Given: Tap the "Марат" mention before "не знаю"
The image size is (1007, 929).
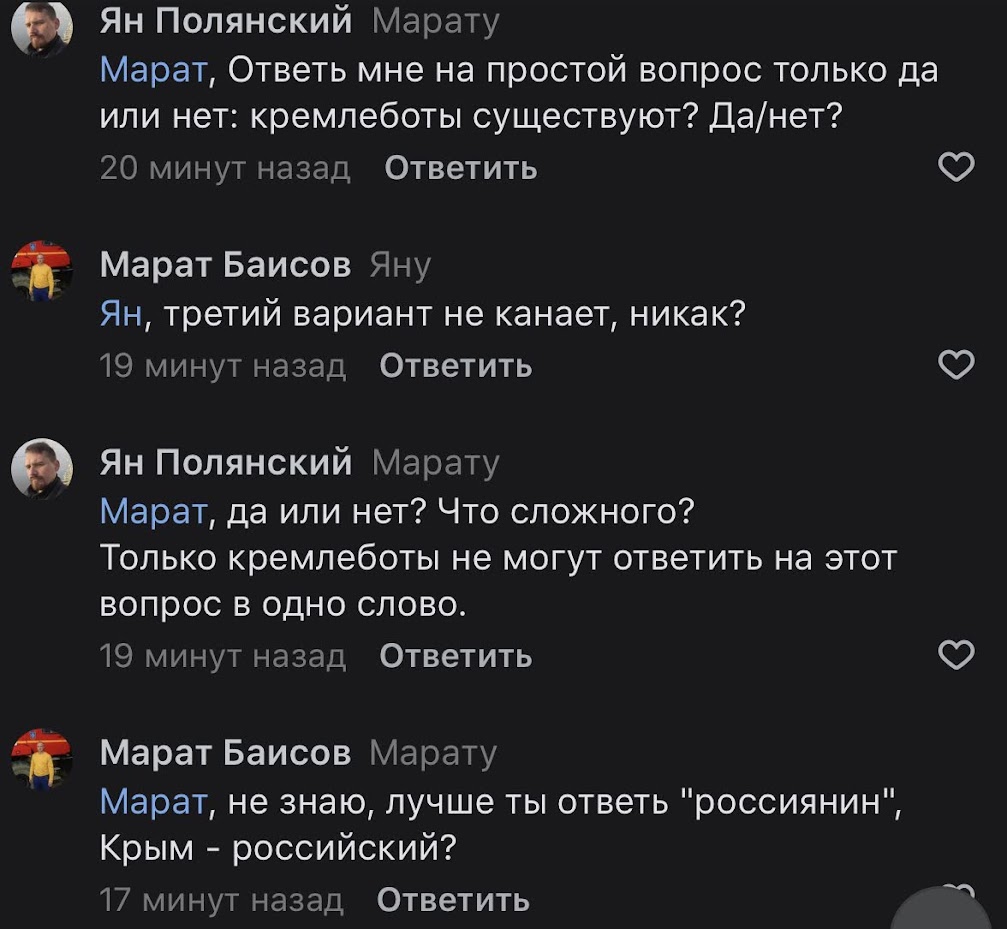Looking at the screenshot, I should 154,802.
